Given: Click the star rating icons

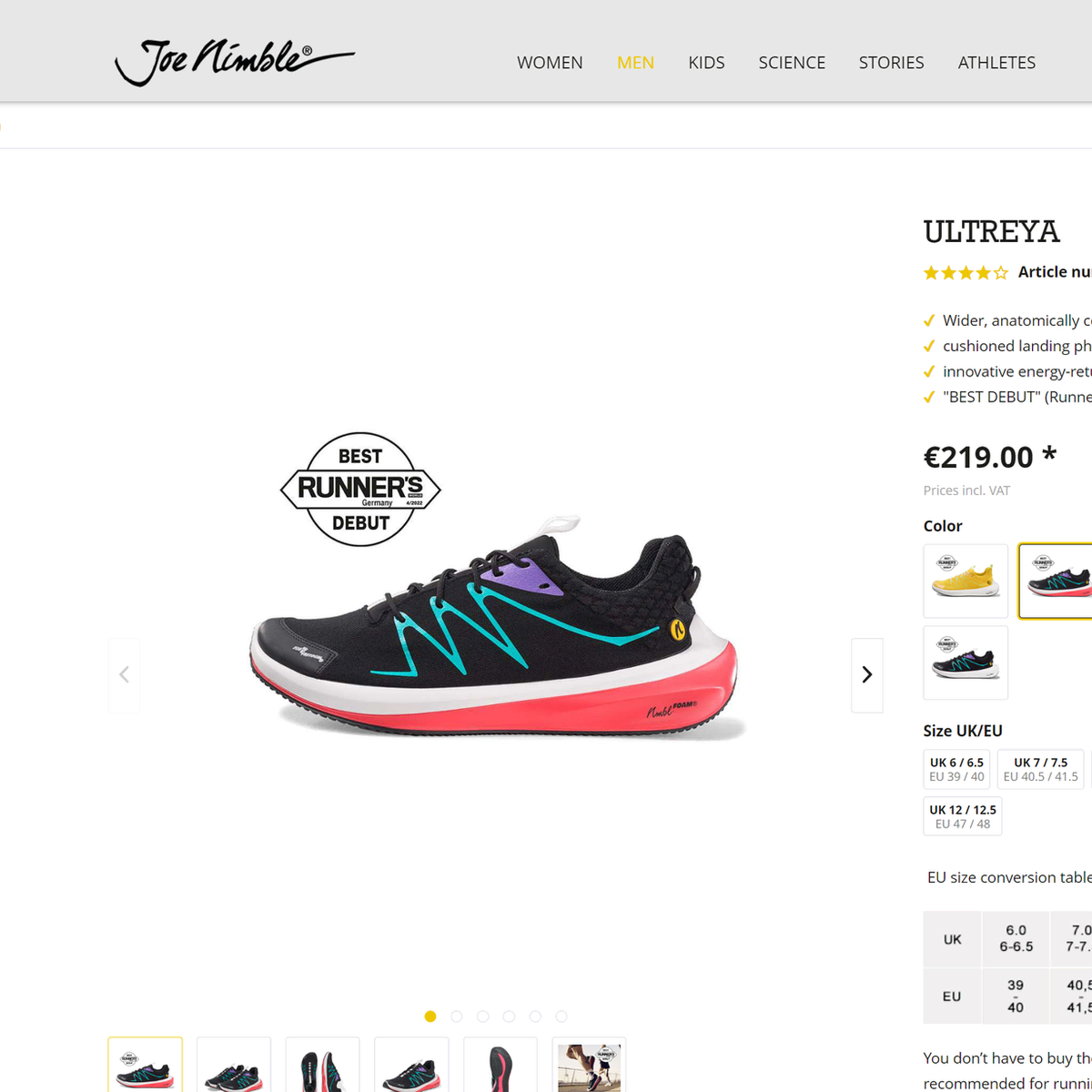Looking at the screenshot, I should (x=966, y=272).
